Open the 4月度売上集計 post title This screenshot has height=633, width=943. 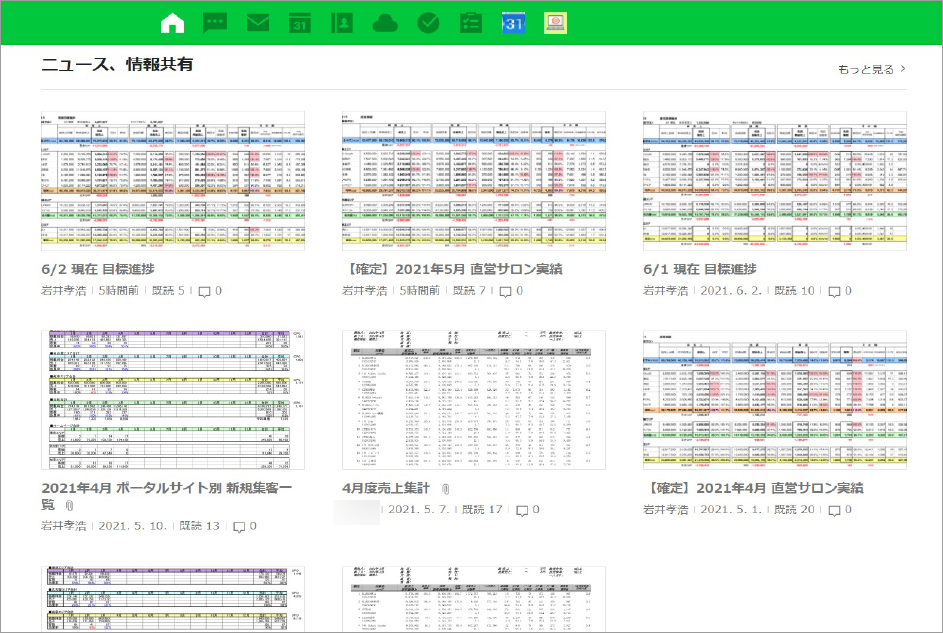(x=385, y=489)
